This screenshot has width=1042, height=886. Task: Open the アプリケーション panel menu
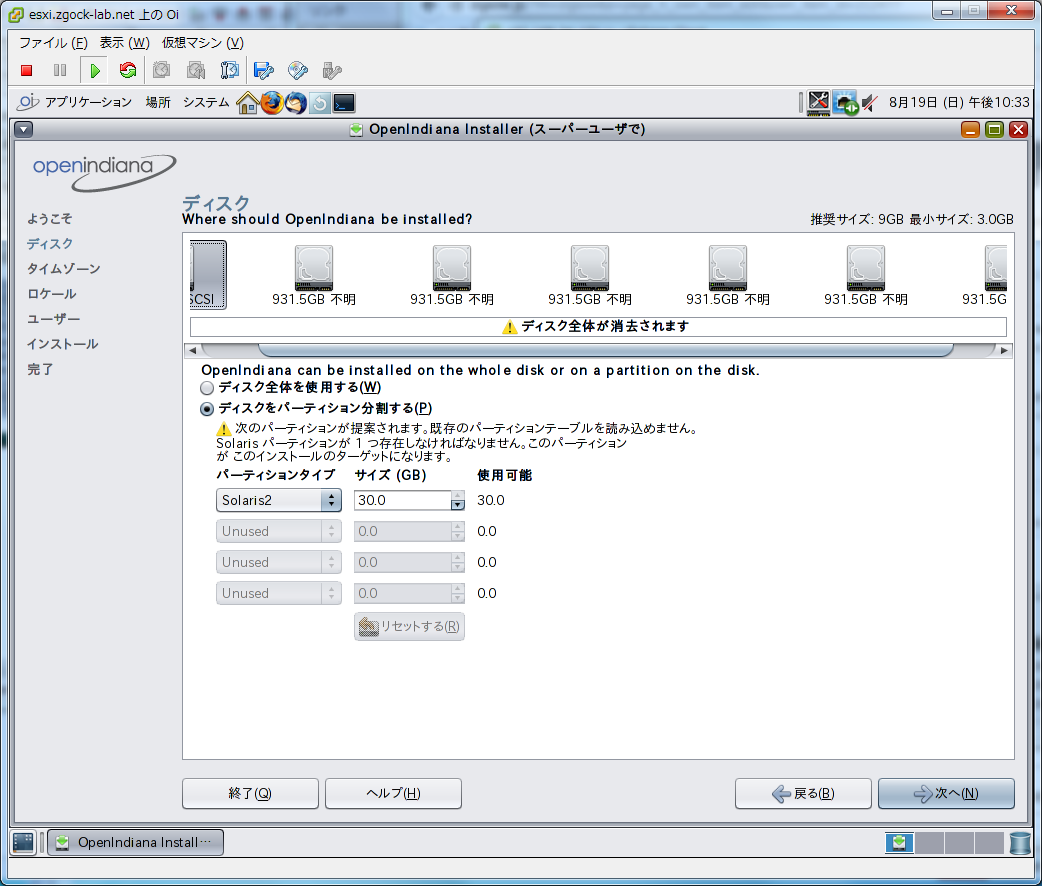88,102
